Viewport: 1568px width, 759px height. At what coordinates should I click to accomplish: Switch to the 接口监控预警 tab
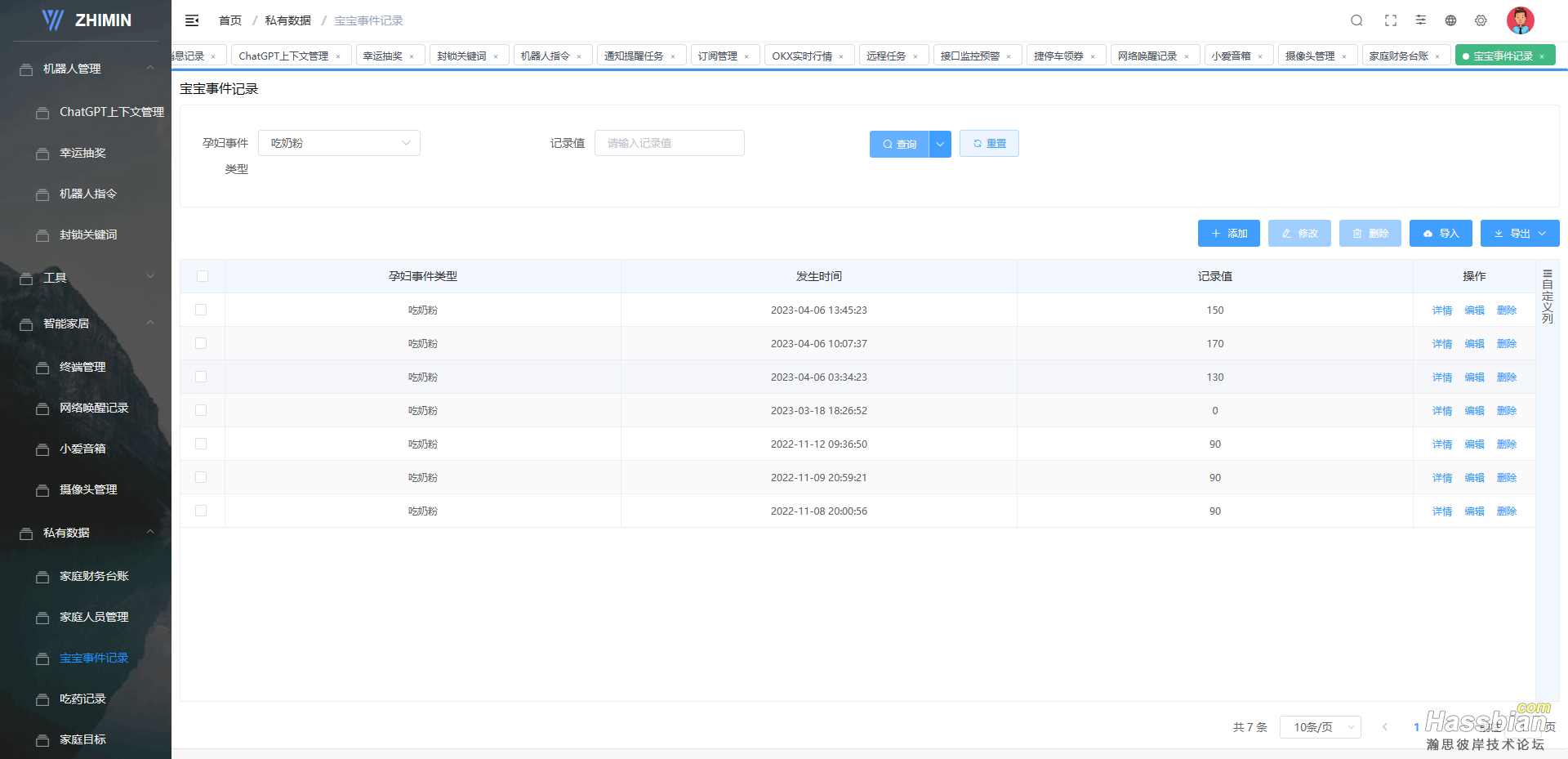pyautogui.click(x=970, y=56)
